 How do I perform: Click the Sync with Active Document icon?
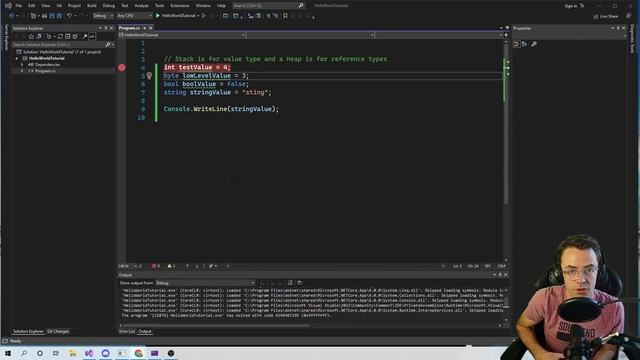tap(60, 36)
